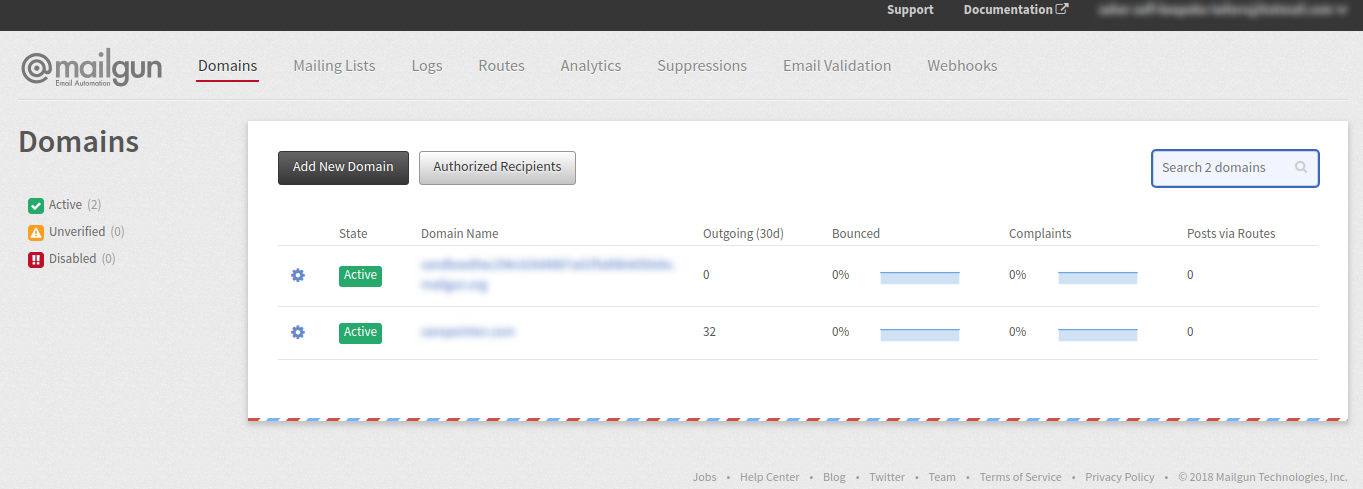1363x489 pixels.
Task: Open Terms of Service link
Action: 1020,477
